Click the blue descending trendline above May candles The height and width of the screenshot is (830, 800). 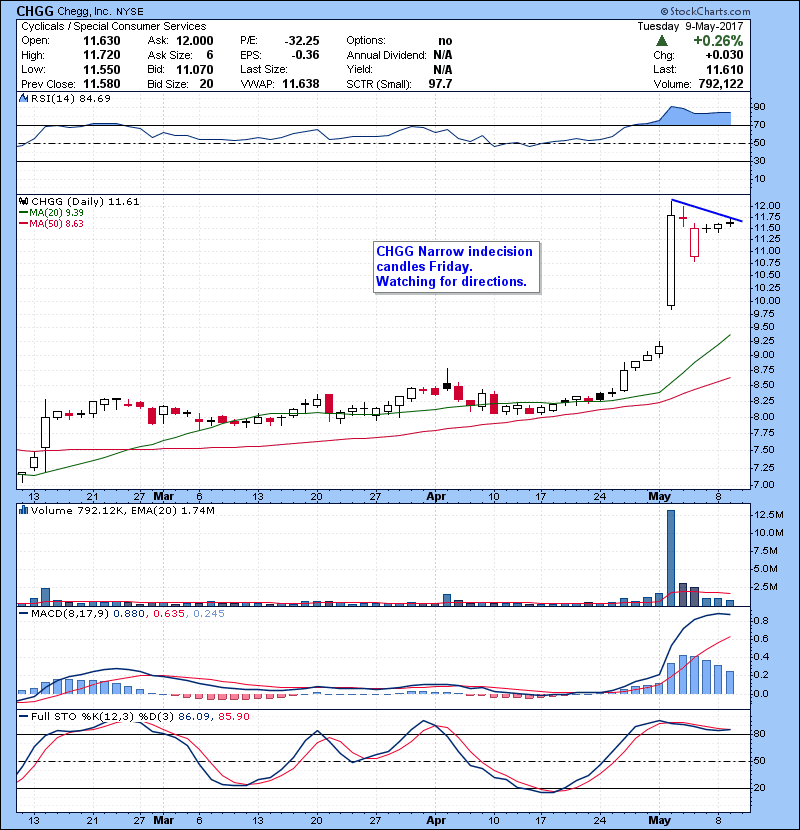tap(707, 210)
